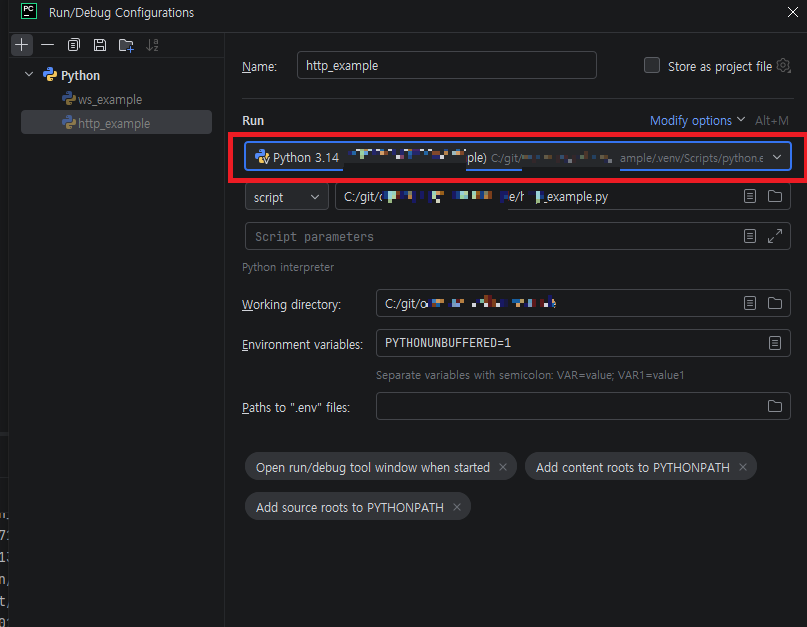Select the ws_example configuration
Image resolution: width=807 pixels, height=627 pixels.
(x=110, y=99)
